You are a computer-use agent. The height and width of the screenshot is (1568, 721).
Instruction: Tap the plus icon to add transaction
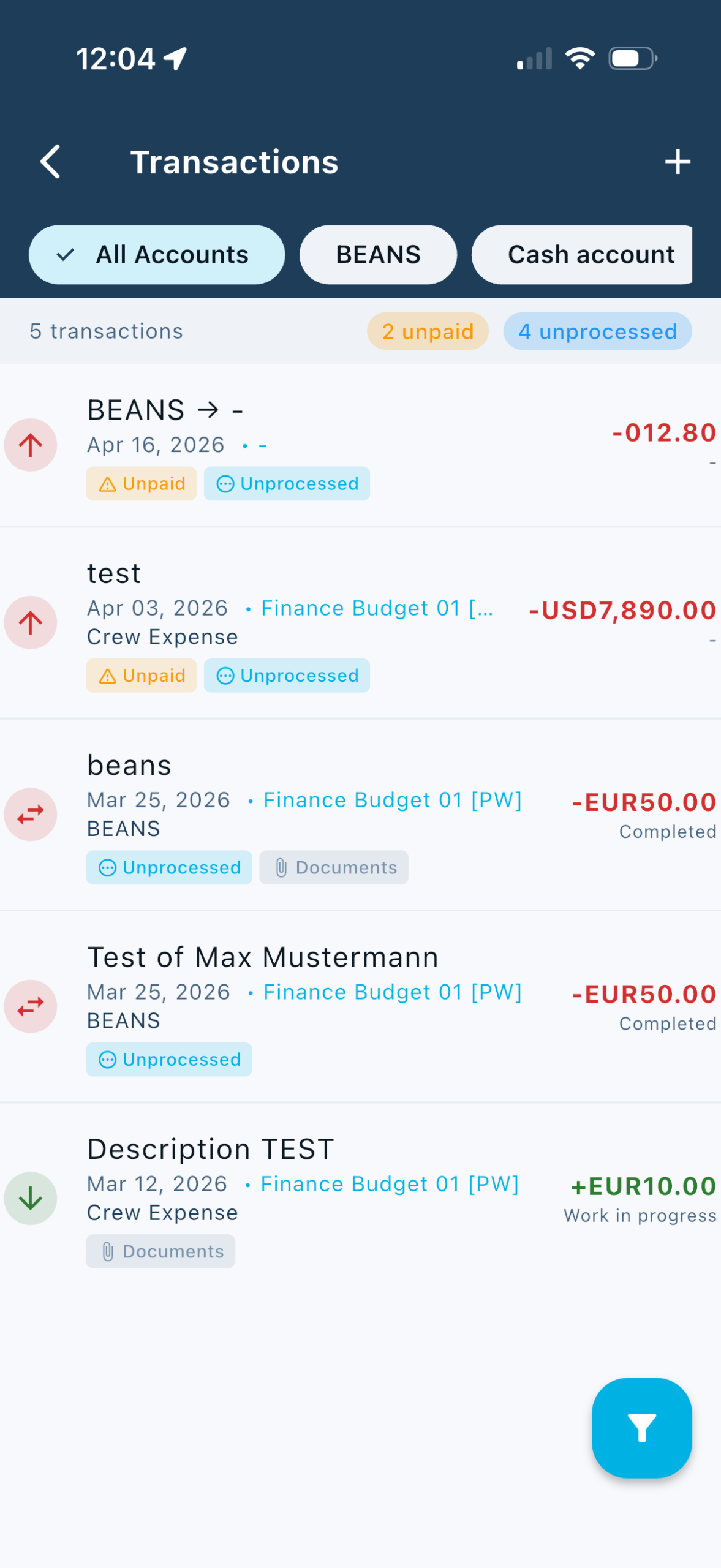(x=677, y=162)
